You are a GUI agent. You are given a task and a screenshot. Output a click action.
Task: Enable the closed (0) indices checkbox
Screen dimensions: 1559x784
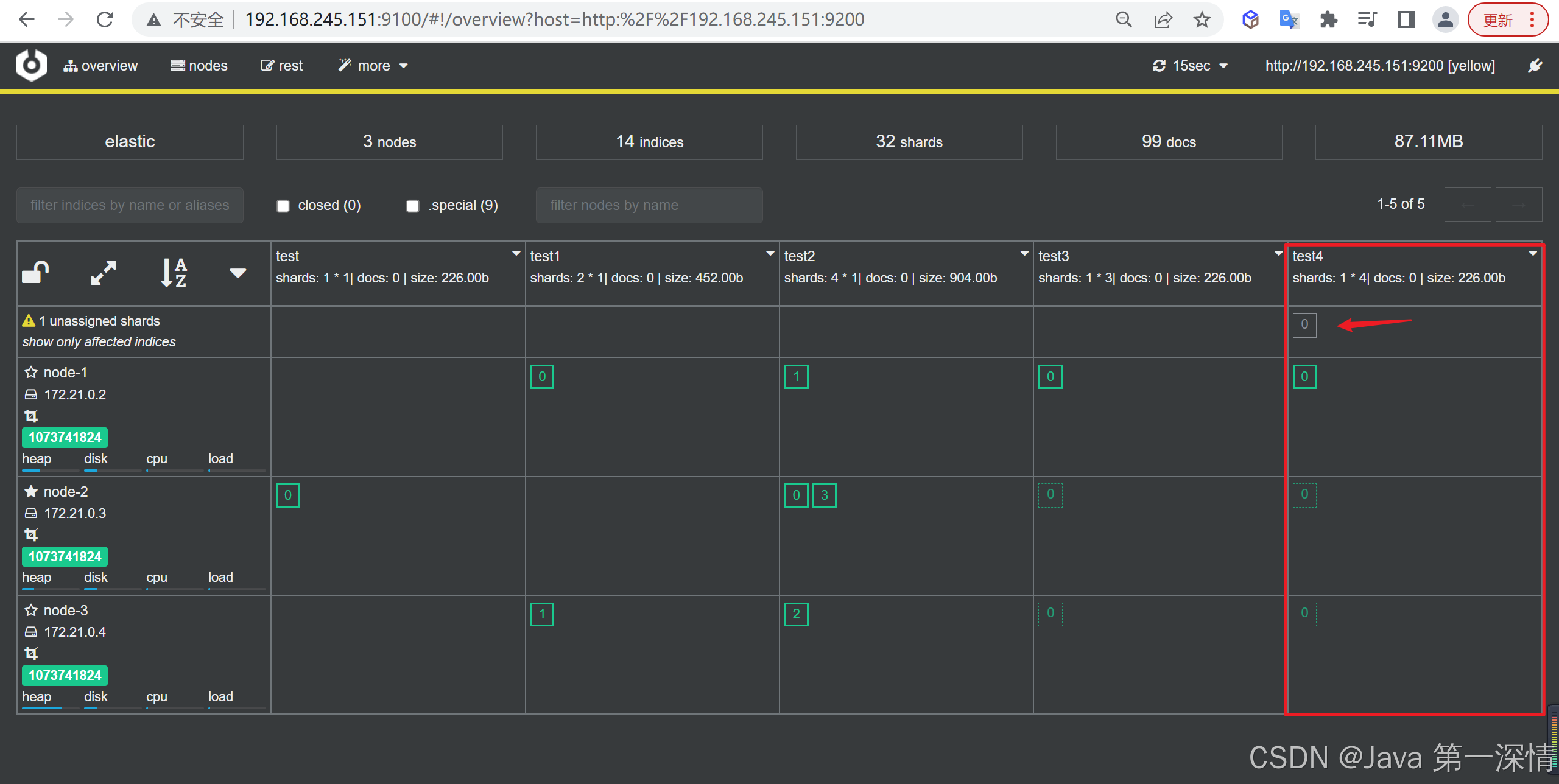pos(283,206)
